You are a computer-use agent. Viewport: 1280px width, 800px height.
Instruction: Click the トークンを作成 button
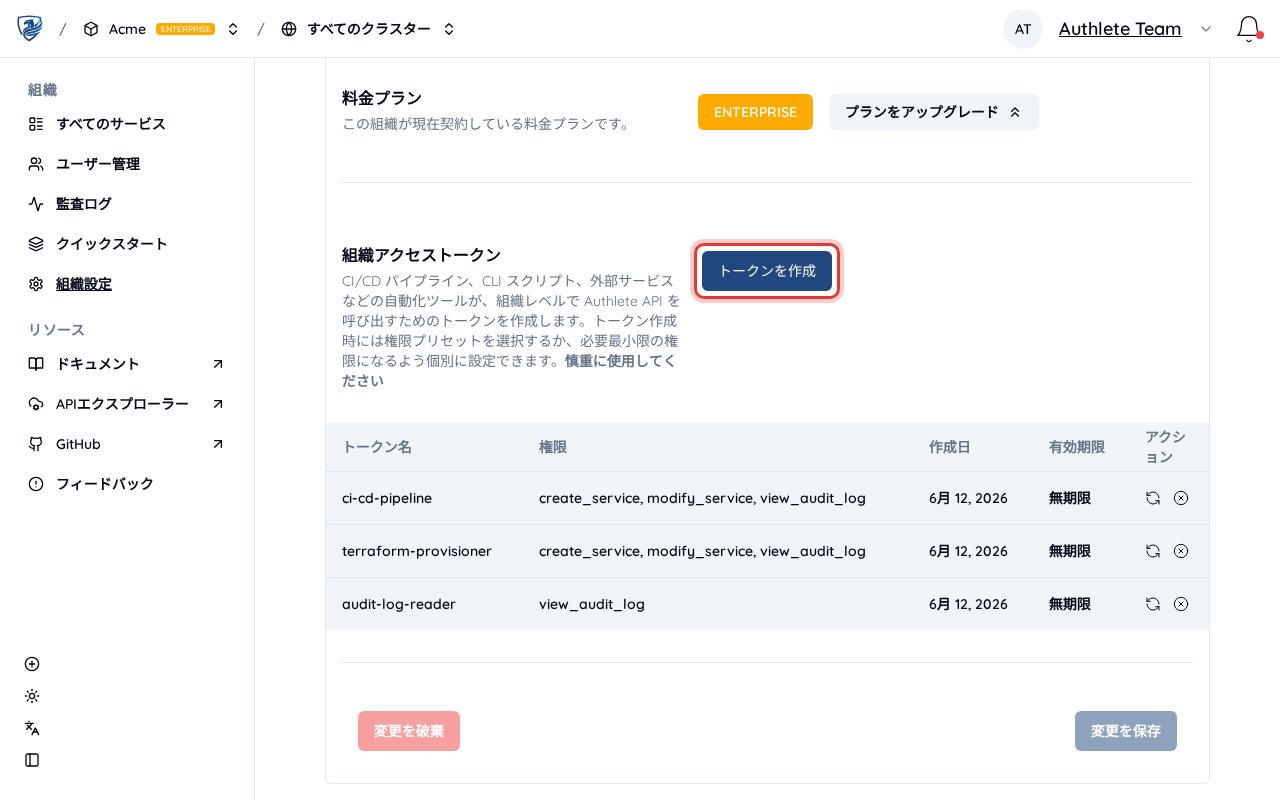(767, 271)
